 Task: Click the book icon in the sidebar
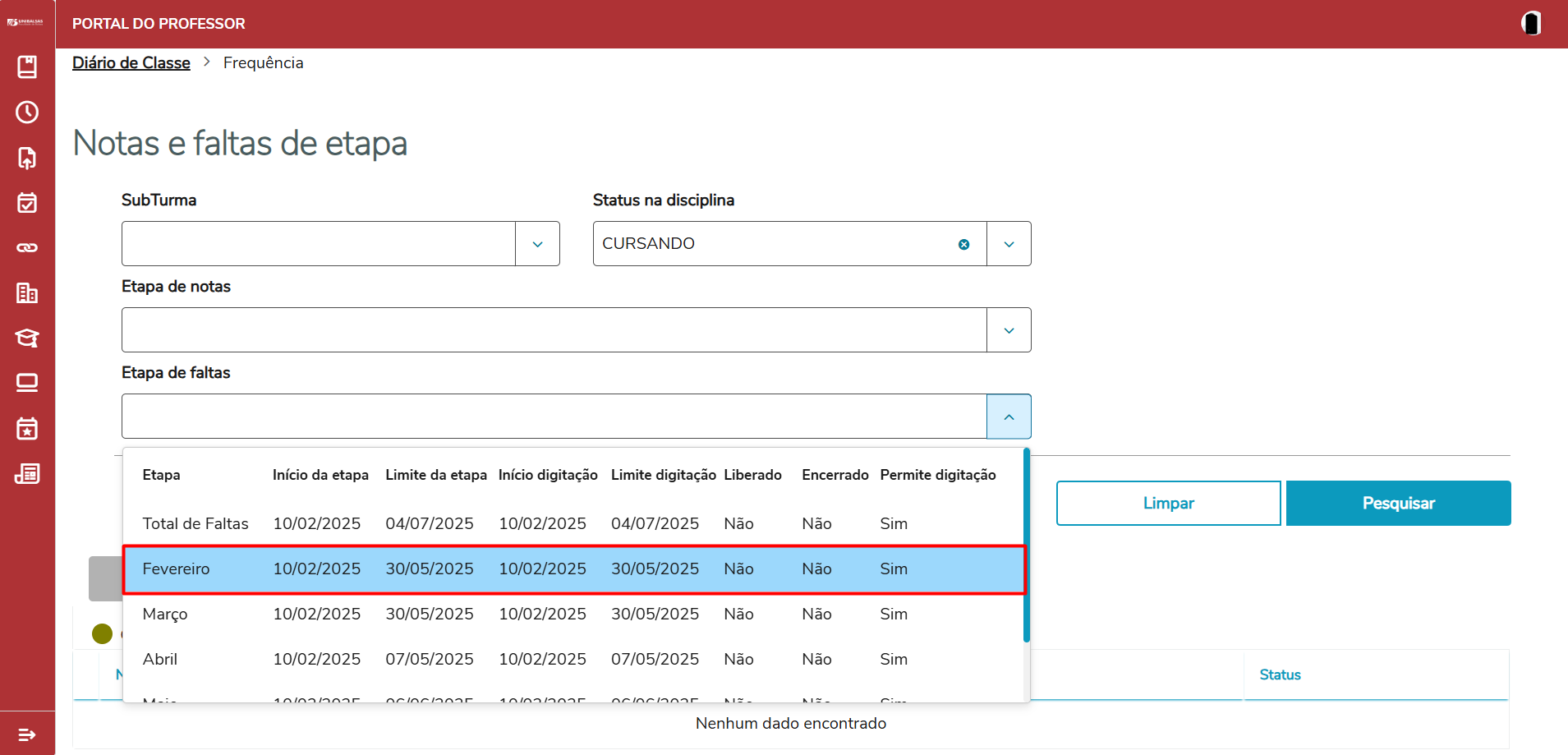[x=27, y=67]
